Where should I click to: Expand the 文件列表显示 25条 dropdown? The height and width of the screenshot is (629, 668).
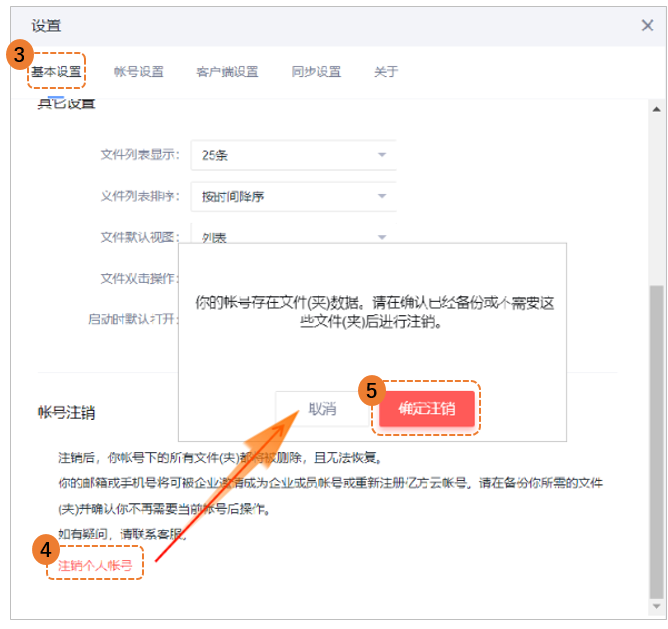(x=294, y=155)
